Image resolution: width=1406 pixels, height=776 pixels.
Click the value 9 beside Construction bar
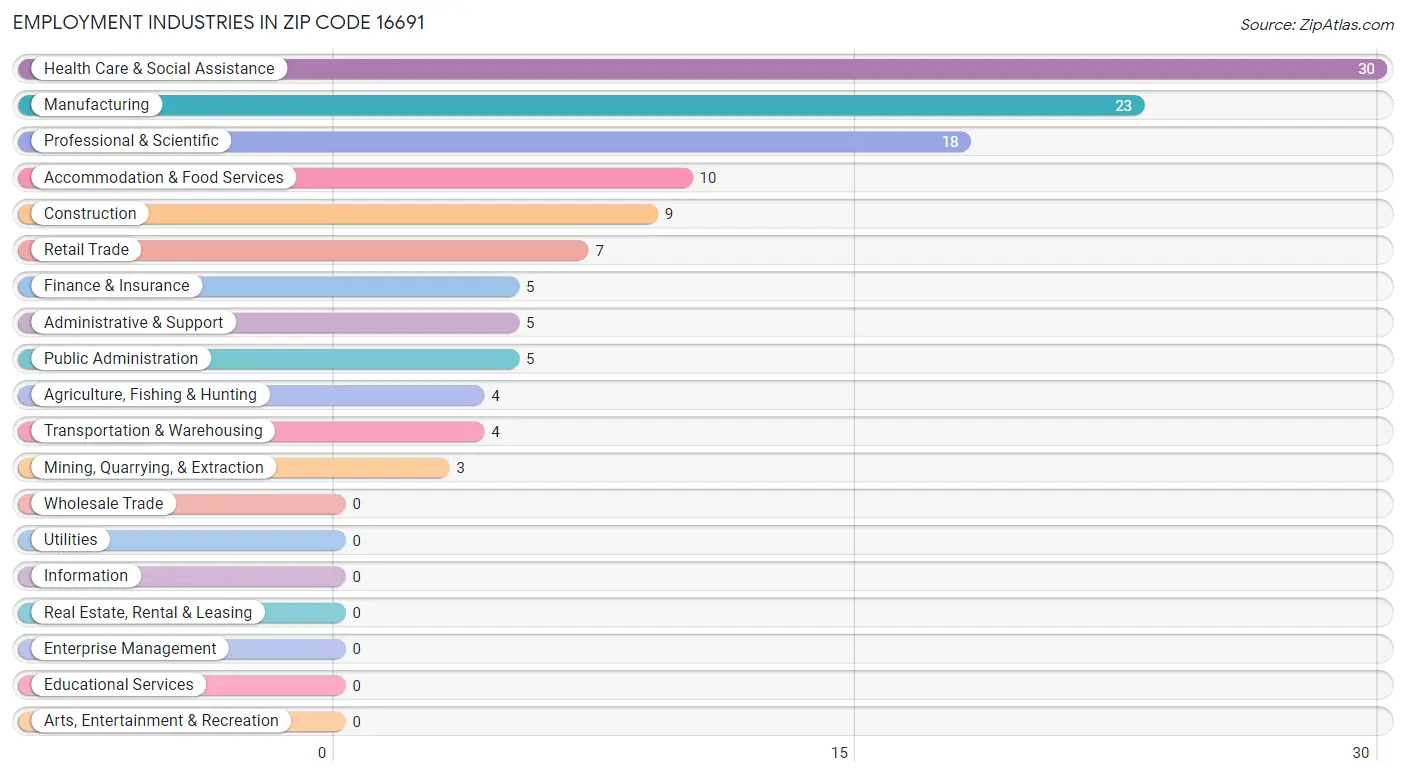pyautogui.click(x=669, y=215)
